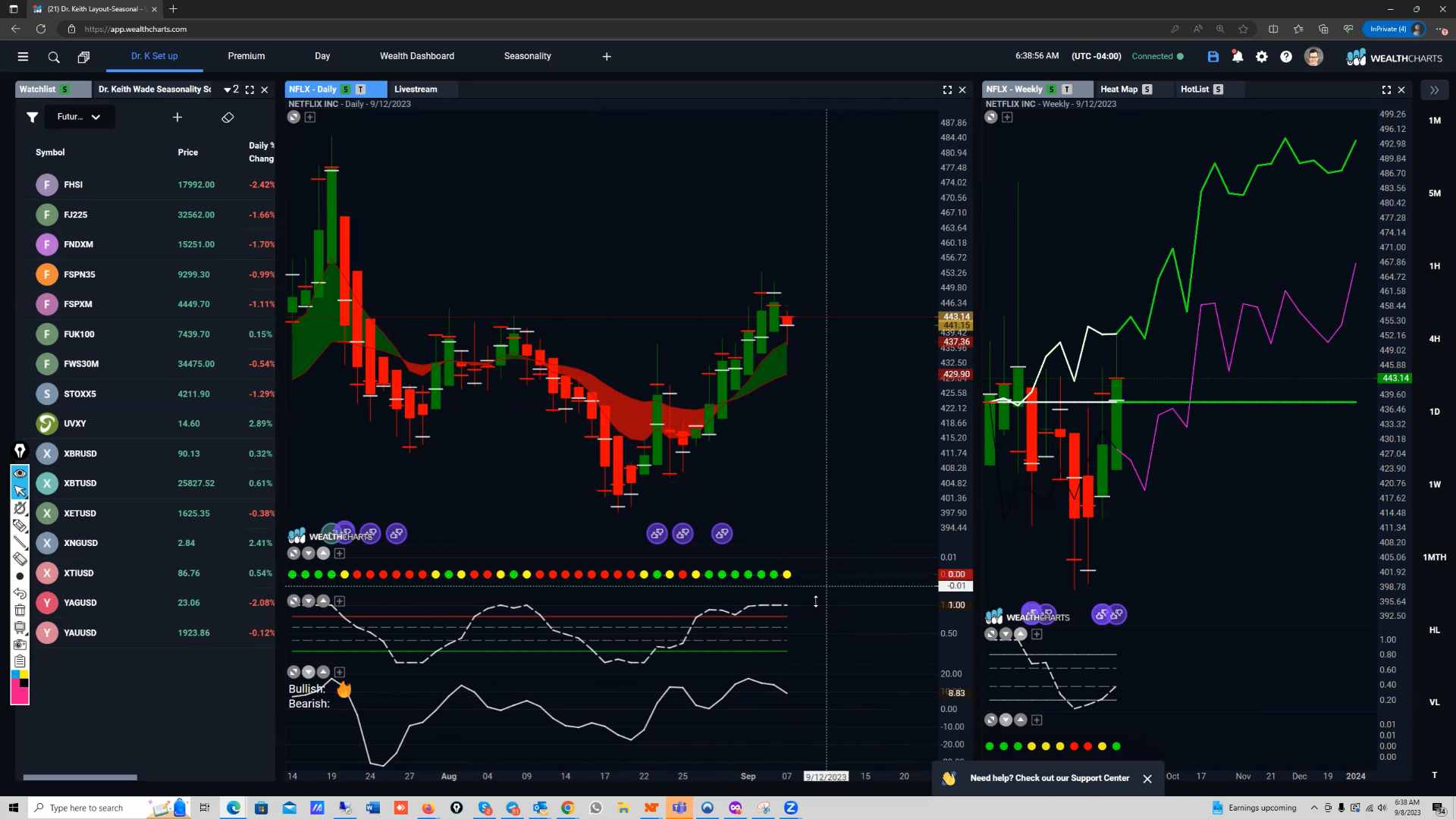Screen dimensions: 1456x819
Task: Click the clipboard icon in drawing toolbar
Action: click(x=20, y=661)
